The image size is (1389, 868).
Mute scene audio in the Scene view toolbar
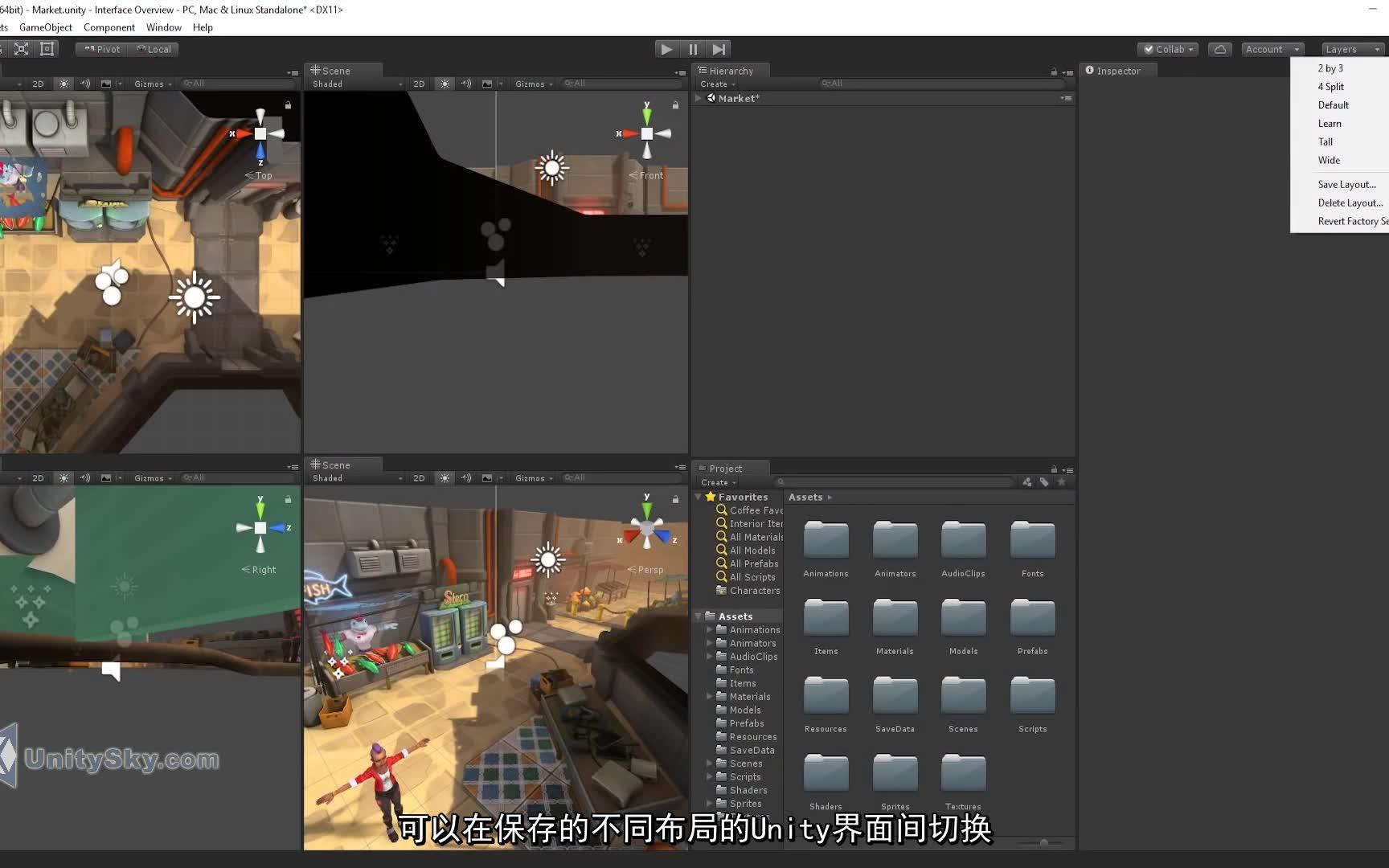(x=465, y=84)
